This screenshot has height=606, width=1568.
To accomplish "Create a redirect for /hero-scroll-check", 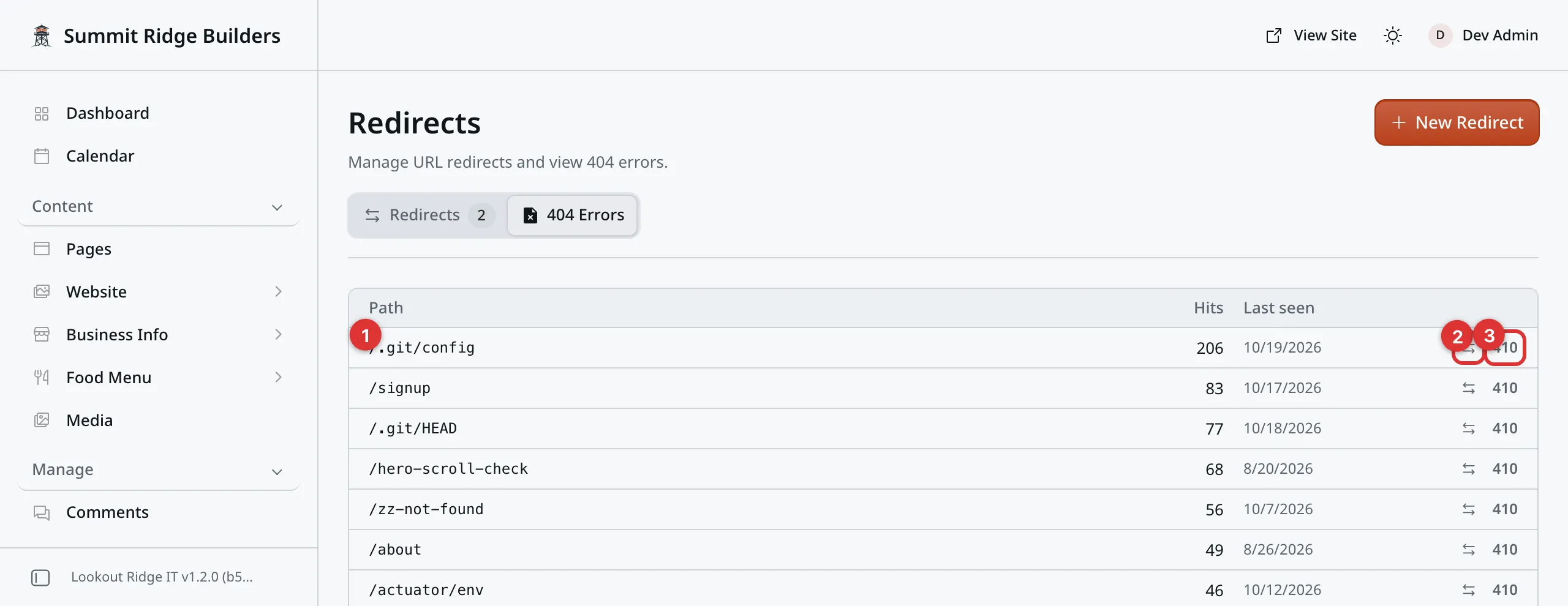I will (1469, 469).
